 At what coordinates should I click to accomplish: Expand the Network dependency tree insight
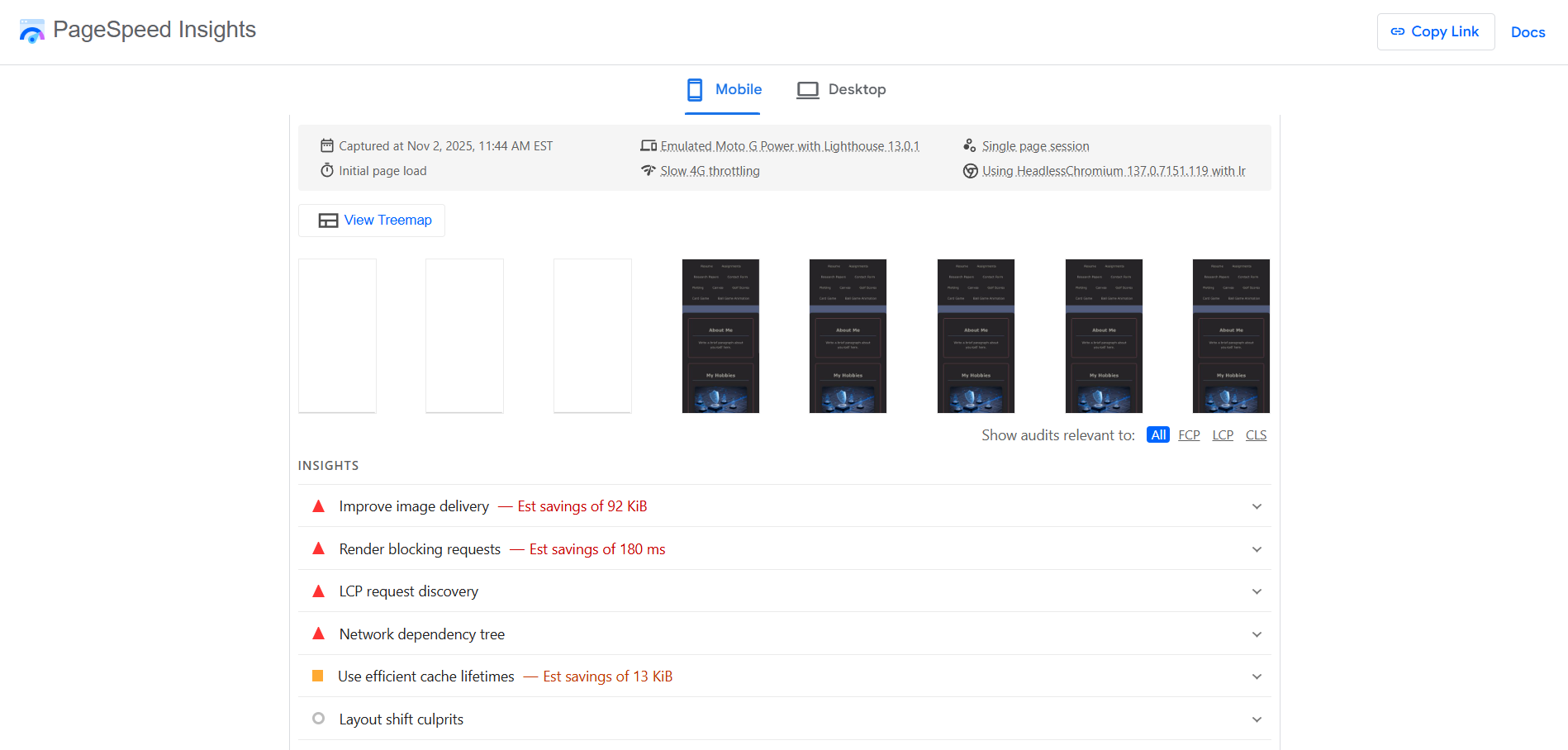coord(1257,634)
